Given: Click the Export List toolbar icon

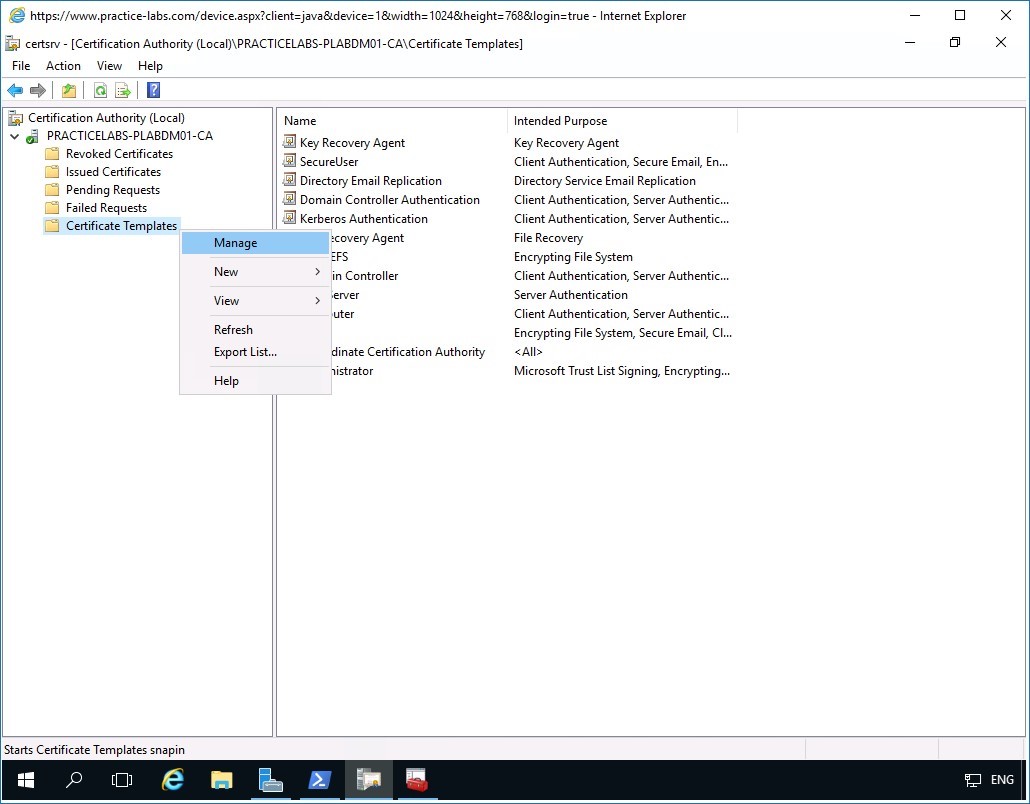Looking at the screenshot, I should 123,90.
